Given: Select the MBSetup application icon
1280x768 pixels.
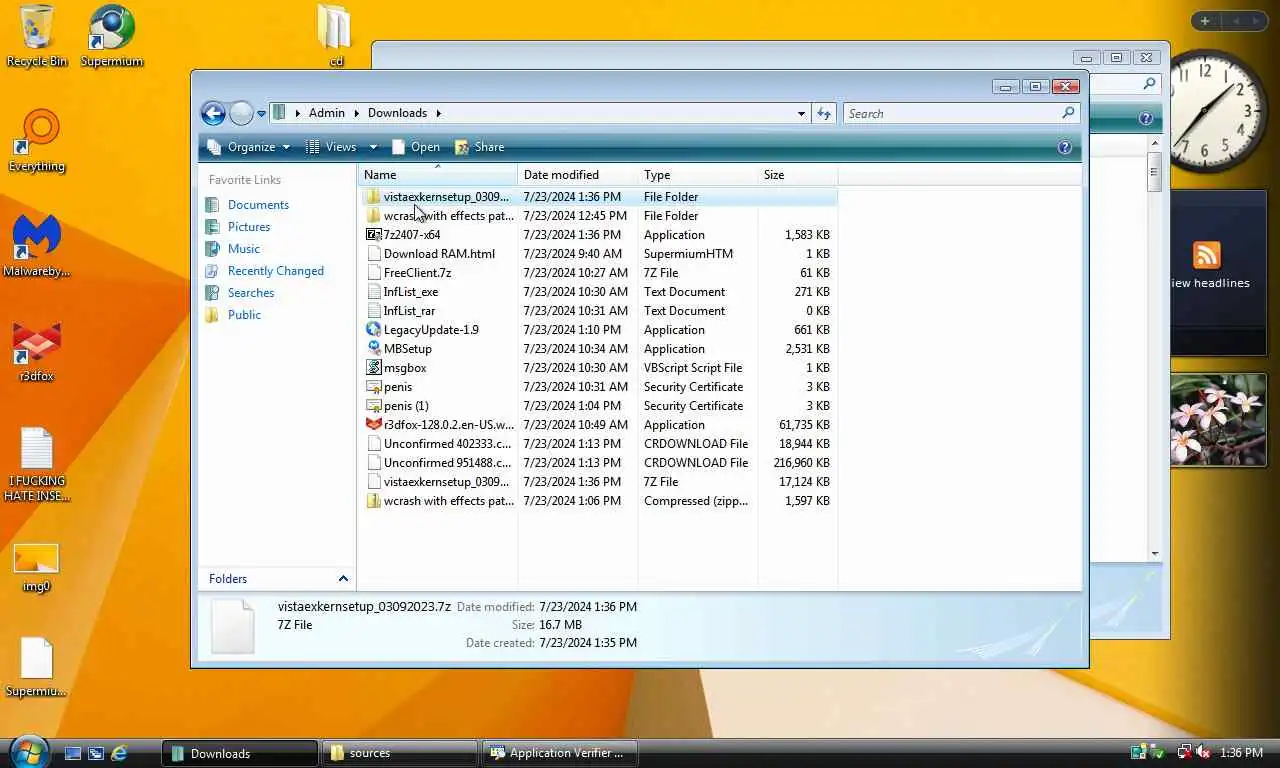Looking at the screenshot, I should (373, 349).
